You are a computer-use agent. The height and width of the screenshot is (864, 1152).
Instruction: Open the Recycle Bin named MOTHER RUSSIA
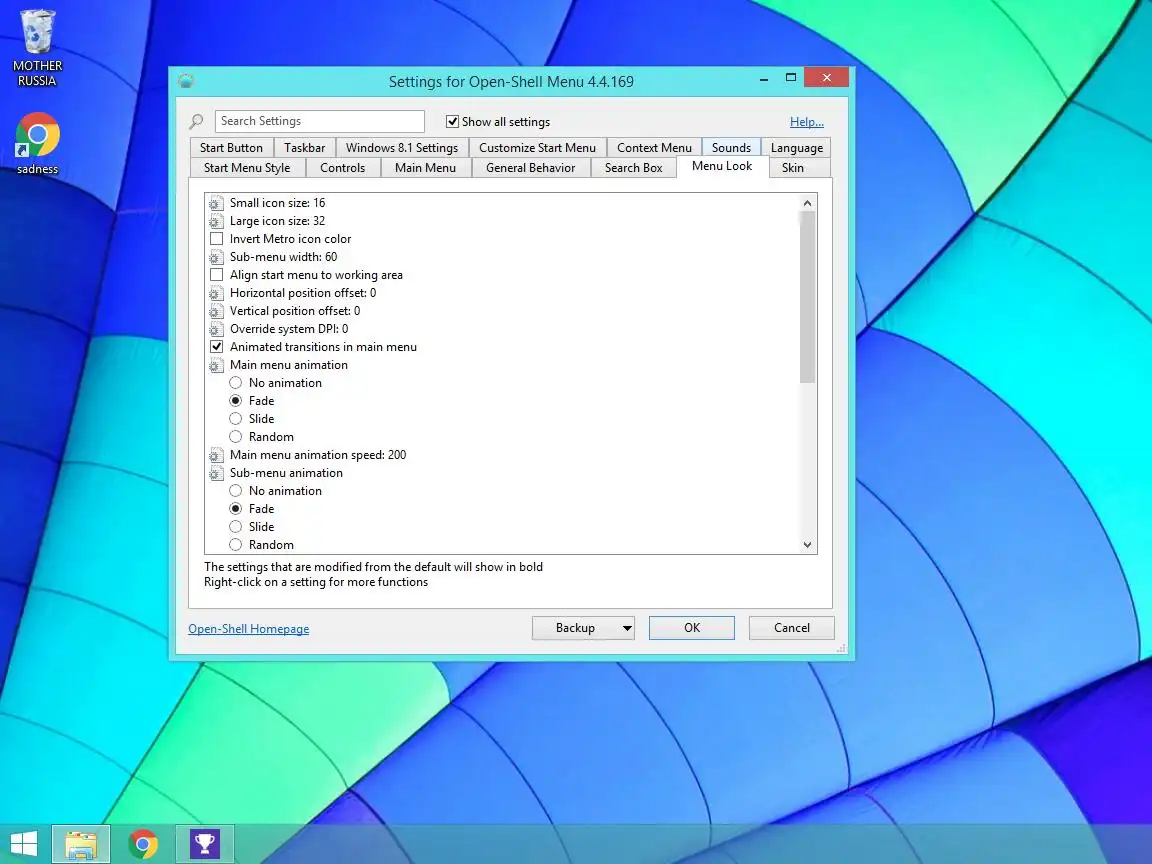(x=37, y=47)
